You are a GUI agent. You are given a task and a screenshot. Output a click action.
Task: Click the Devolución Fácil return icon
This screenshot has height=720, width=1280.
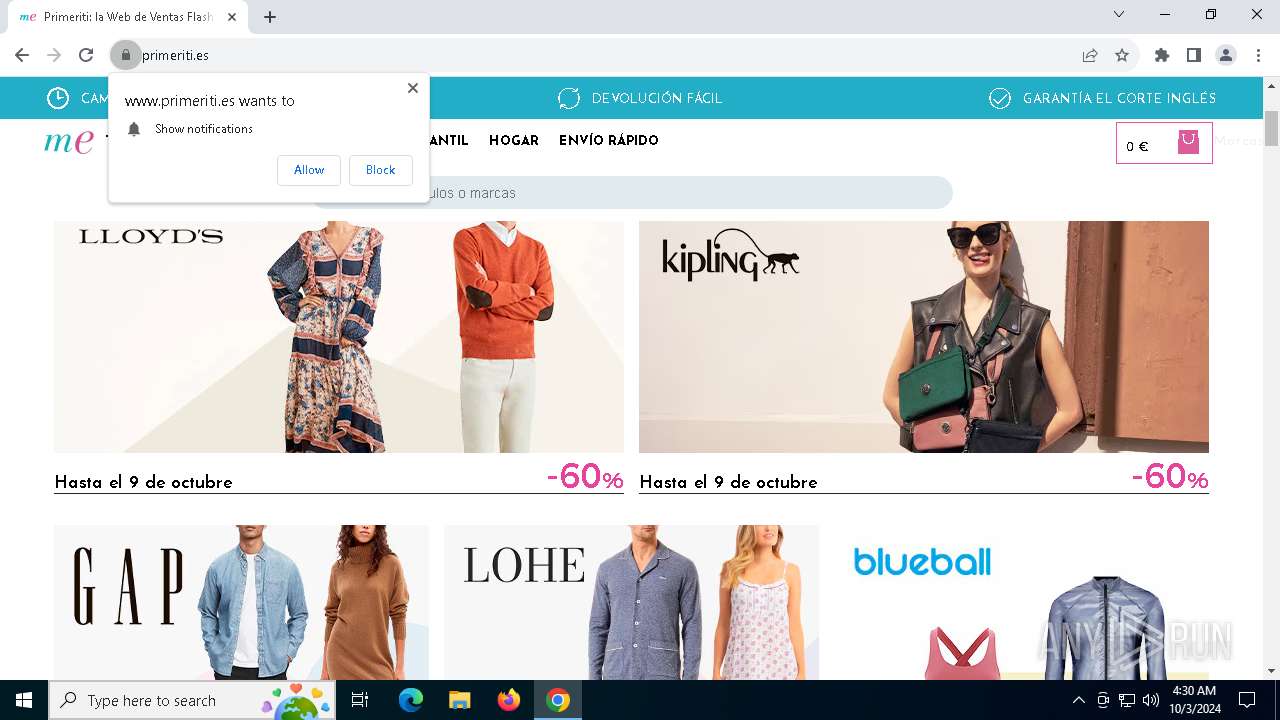(569, 98)
